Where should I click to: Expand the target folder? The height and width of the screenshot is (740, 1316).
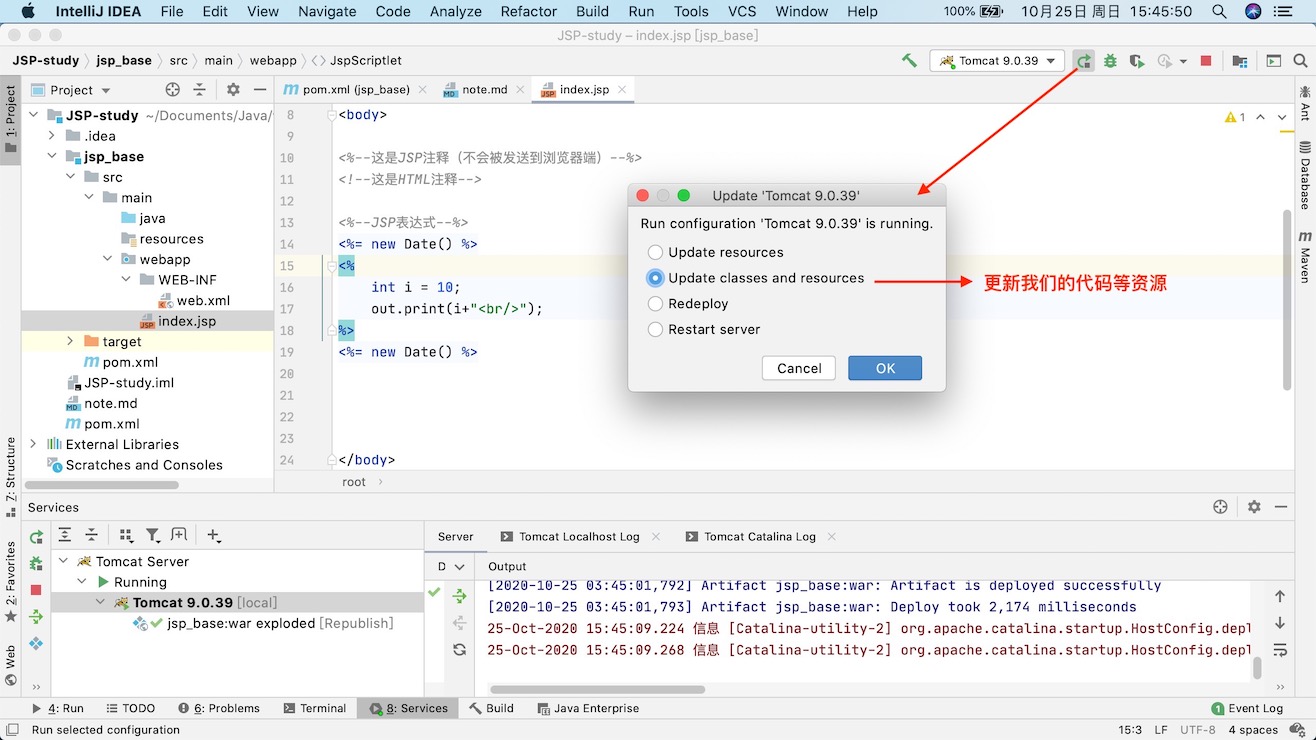[x=70, y=341]
